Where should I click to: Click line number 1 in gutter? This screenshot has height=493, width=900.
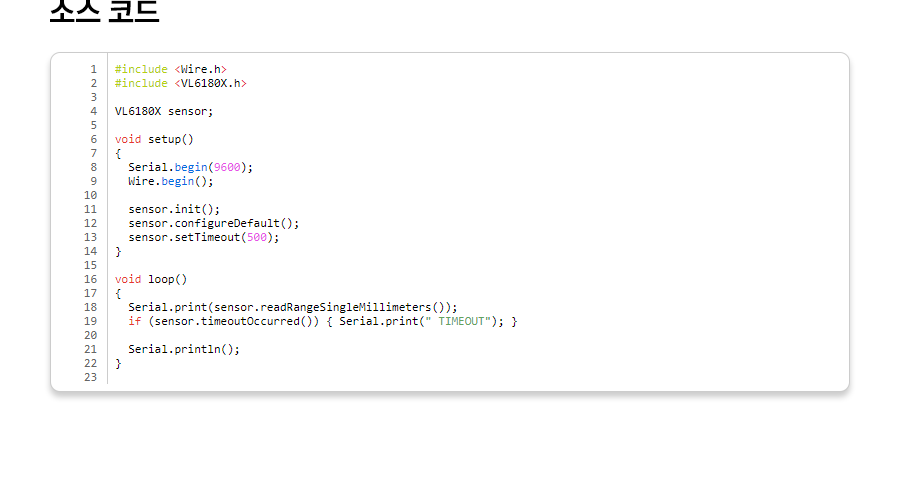pos(93,69)
